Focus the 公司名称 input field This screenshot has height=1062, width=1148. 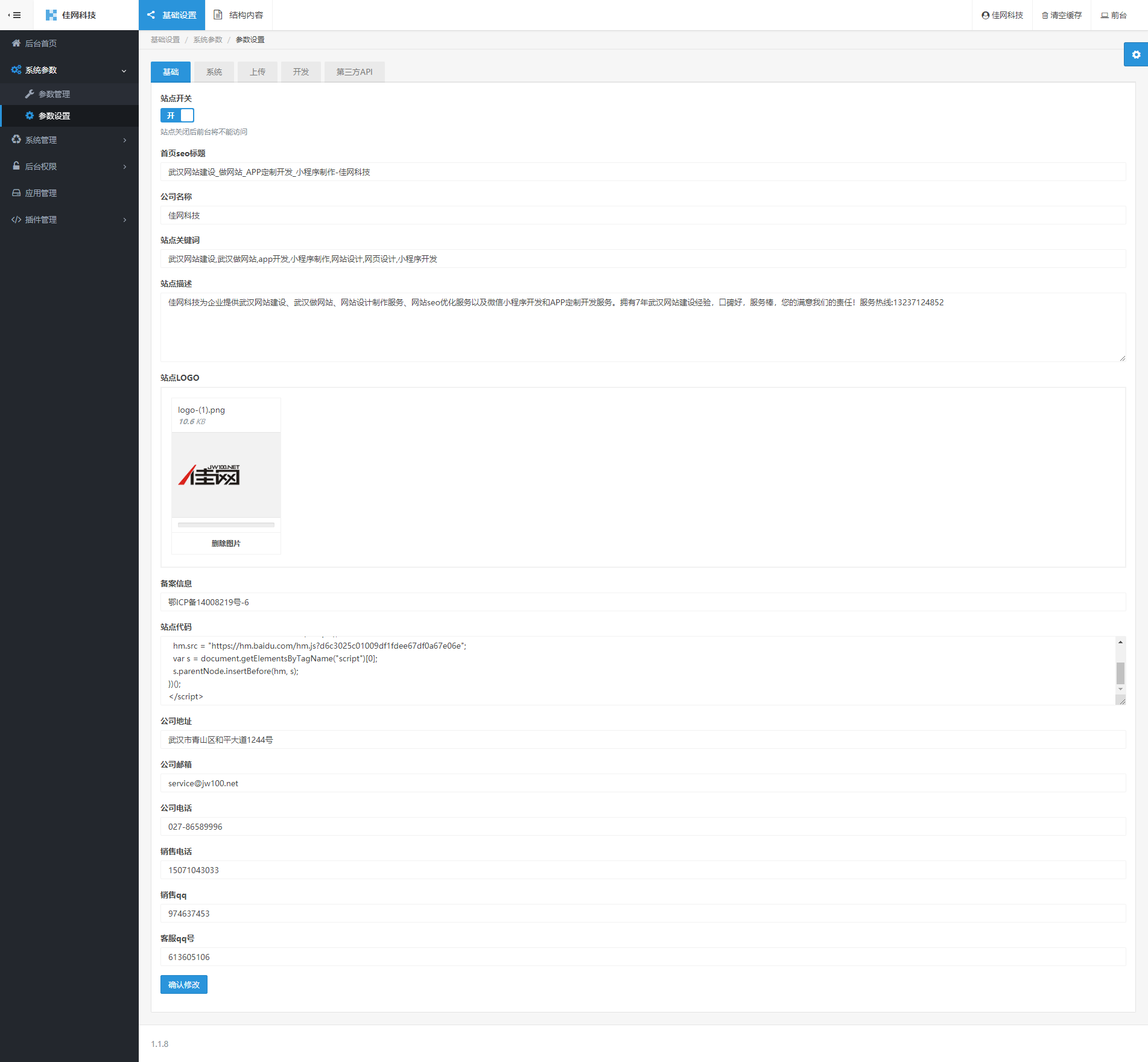tap(643, 215)
